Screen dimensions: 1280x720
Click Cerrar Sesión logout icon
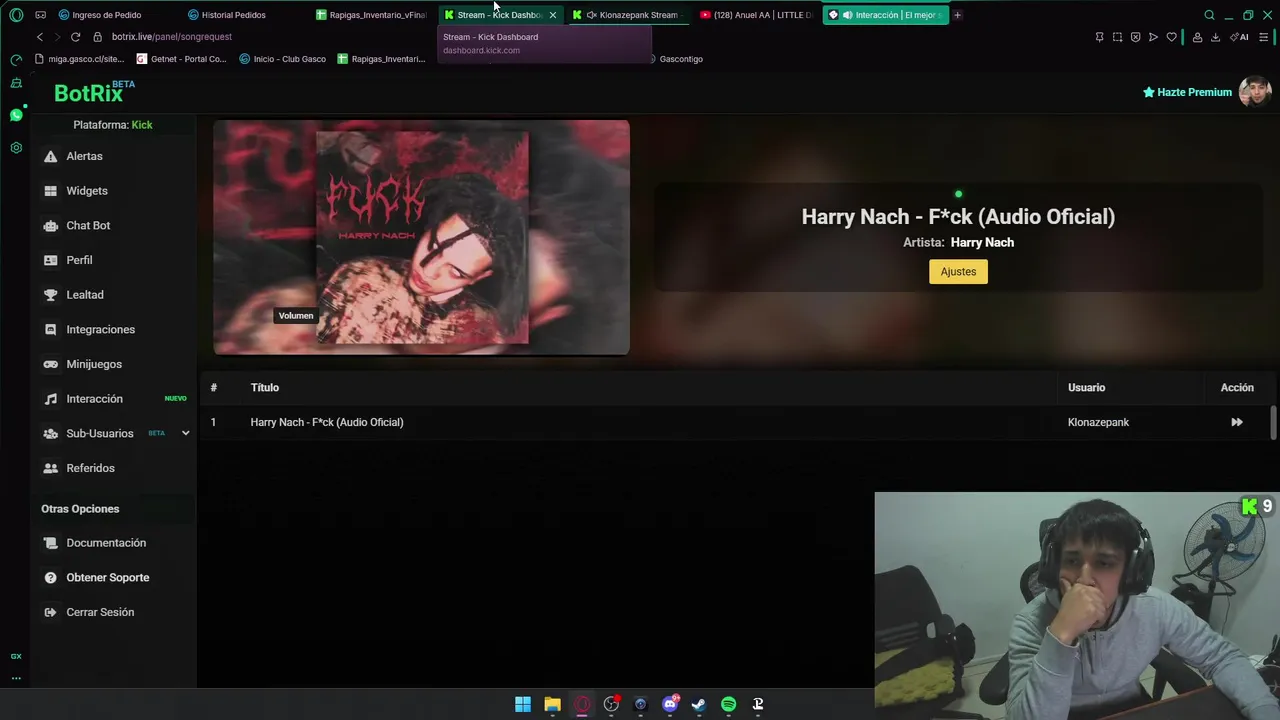[50, 612]
